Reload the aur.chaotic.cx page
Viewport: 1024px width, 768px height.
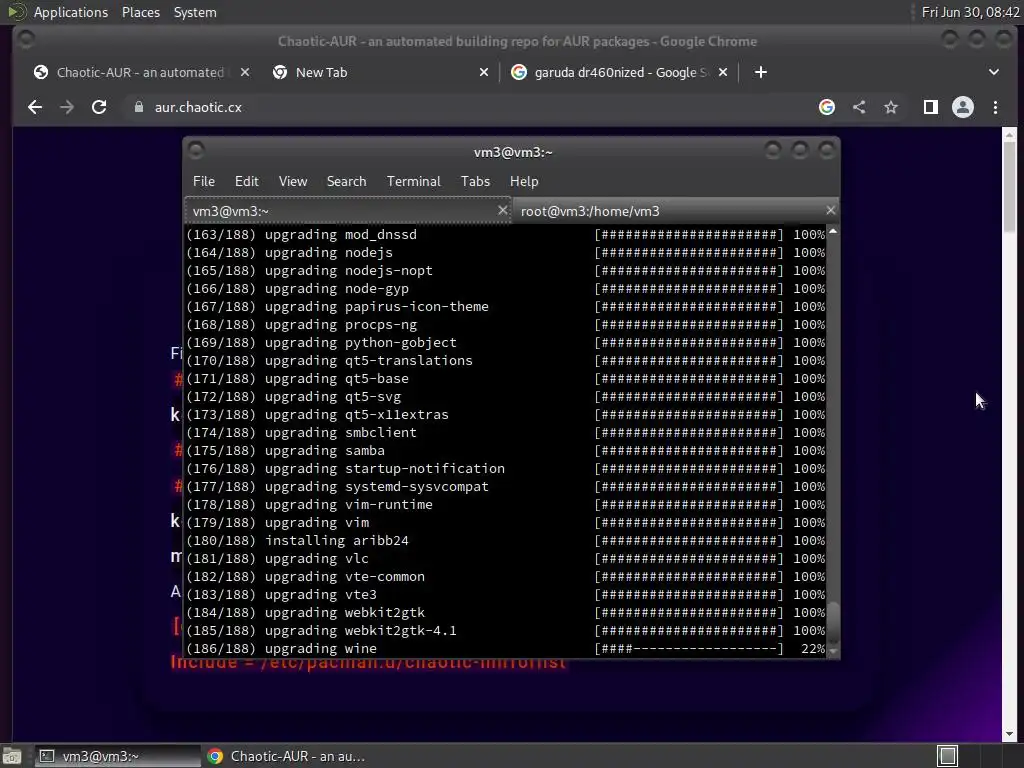tap(99, 107)
